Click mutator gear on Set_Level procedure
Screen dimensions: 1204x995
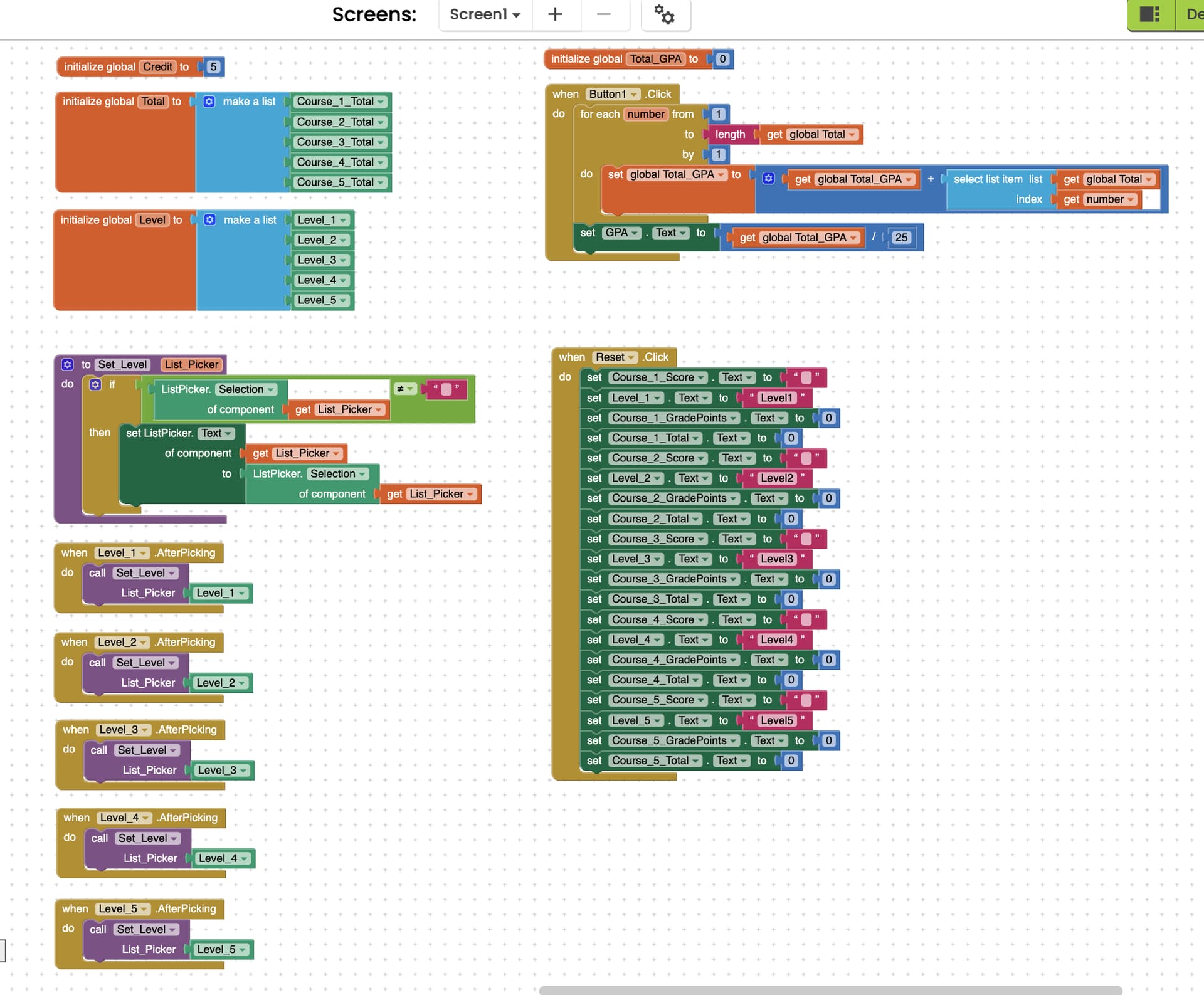67,364
